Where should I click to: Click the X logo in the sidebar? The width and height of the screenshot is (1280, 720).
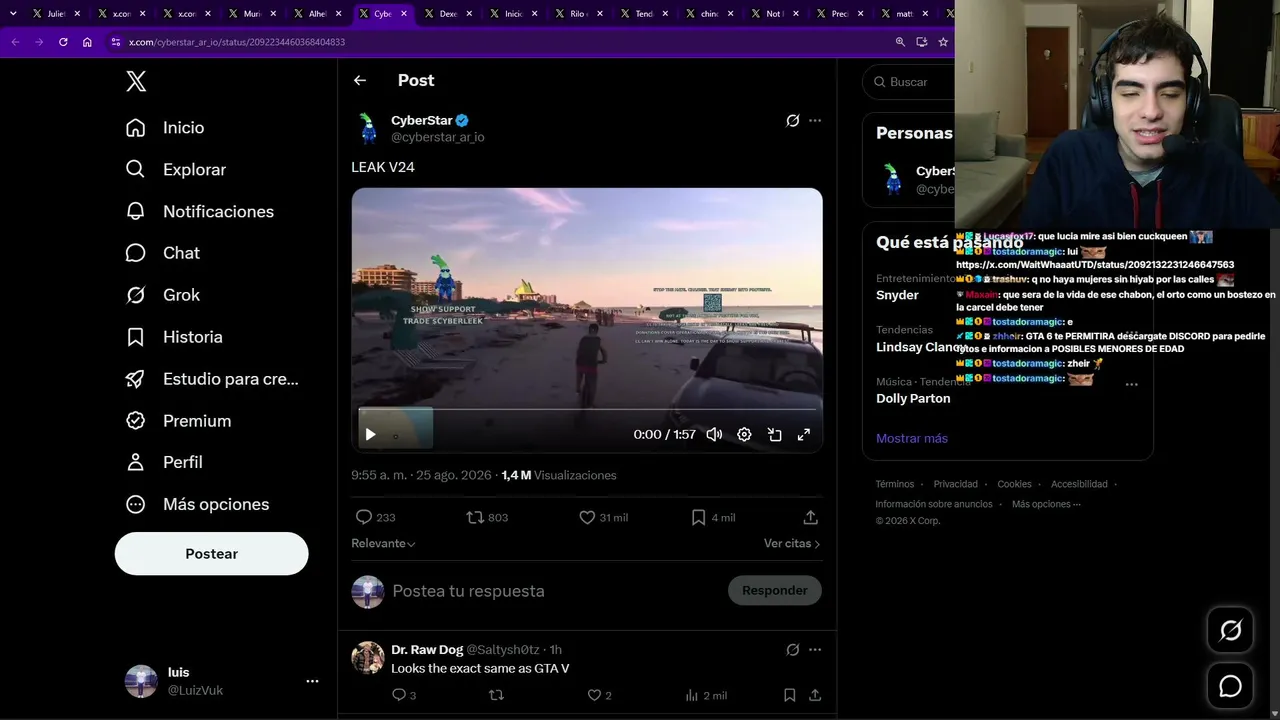(136, 82)
